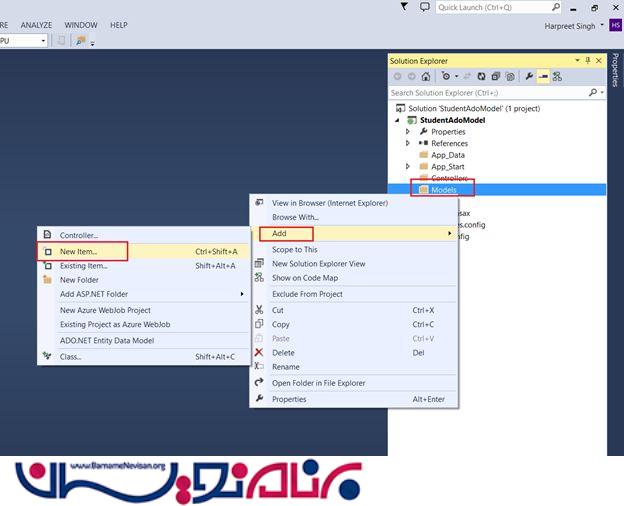
Task: Pin the Solution Explorer panel
Action: click(588, 61)
